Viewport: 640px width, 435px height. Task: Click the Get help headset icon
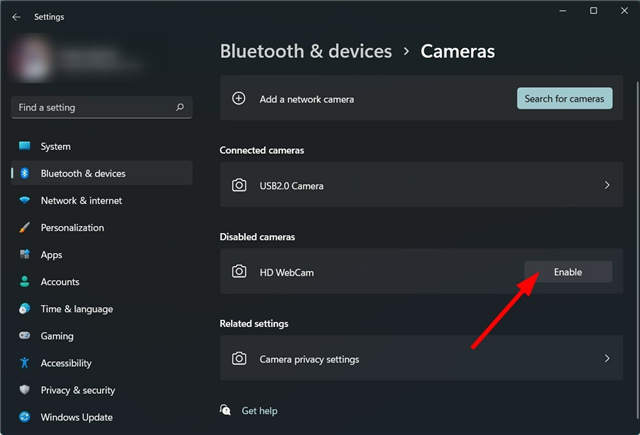pos(226,410)
